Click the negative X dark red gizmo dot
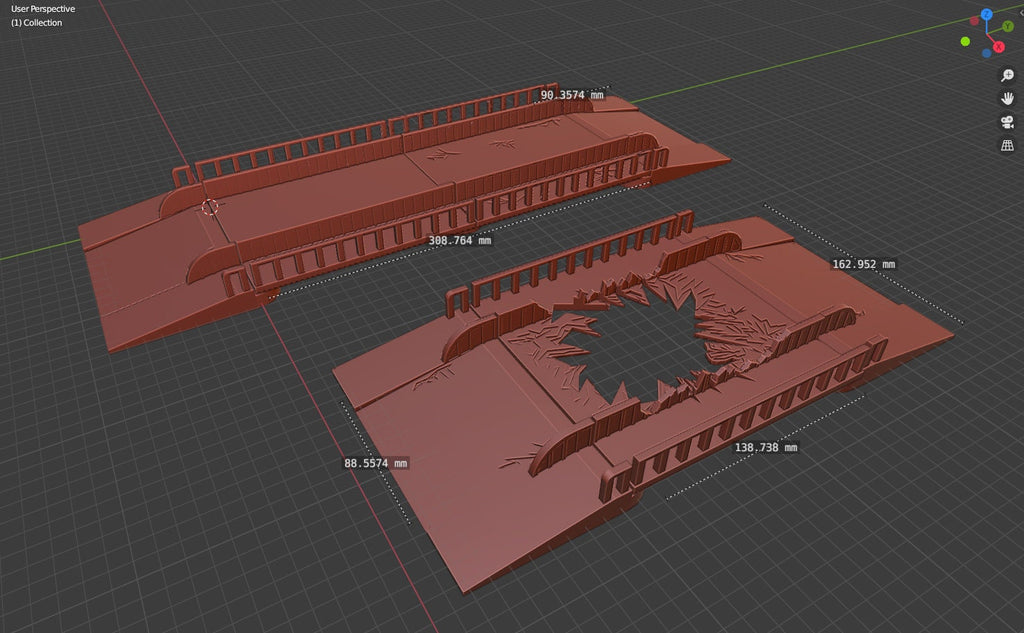This screenshot has width=1024, height=633. [x=975, y=22]
